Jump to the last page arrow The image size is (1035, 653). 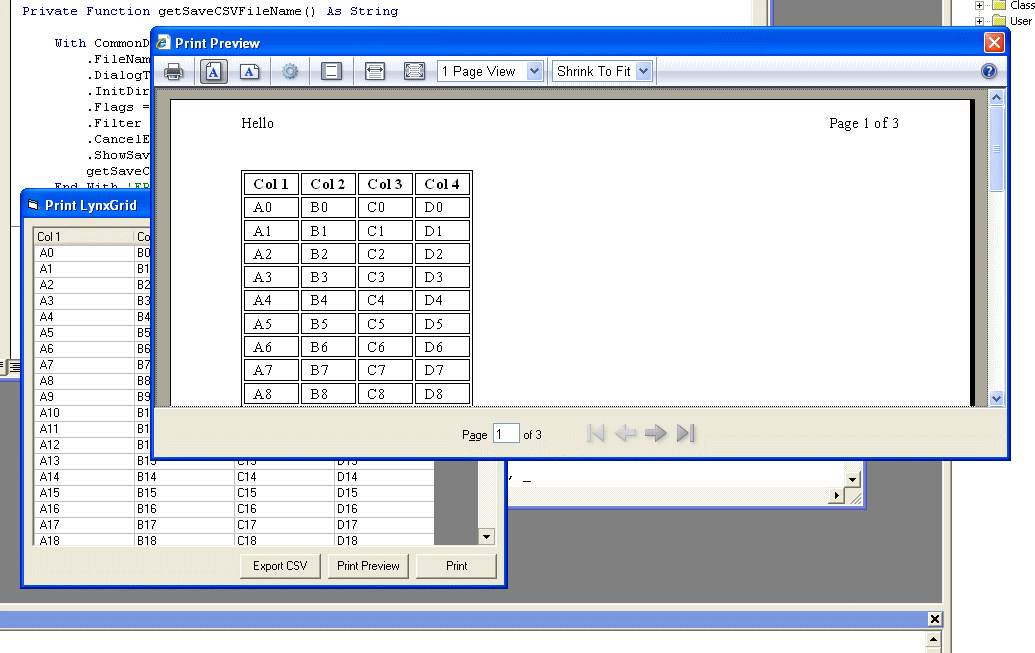tap(686, 433)
